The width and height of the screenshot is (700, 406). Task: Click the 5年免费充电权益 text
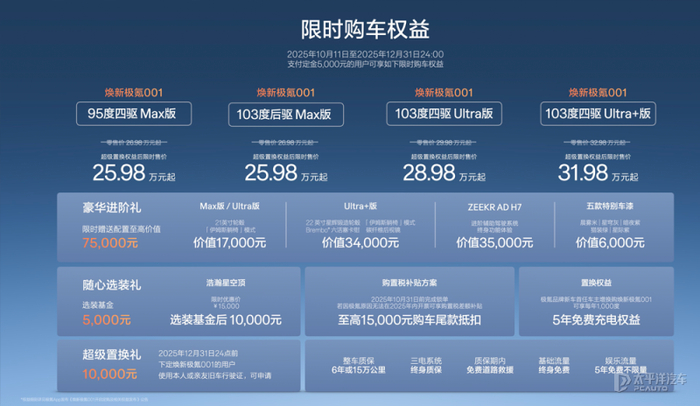click(596, 320)
